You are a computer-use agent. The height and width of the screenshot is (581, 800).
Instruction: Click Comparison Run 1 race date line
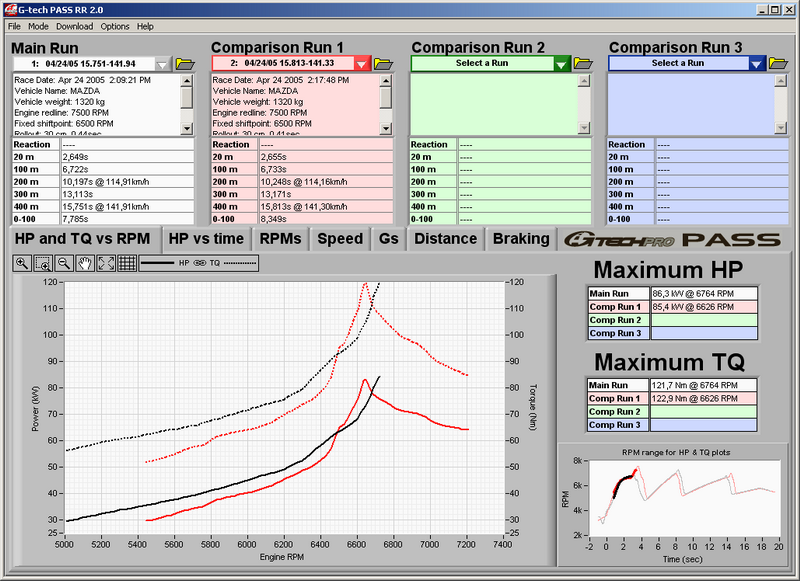coord(281,80)
